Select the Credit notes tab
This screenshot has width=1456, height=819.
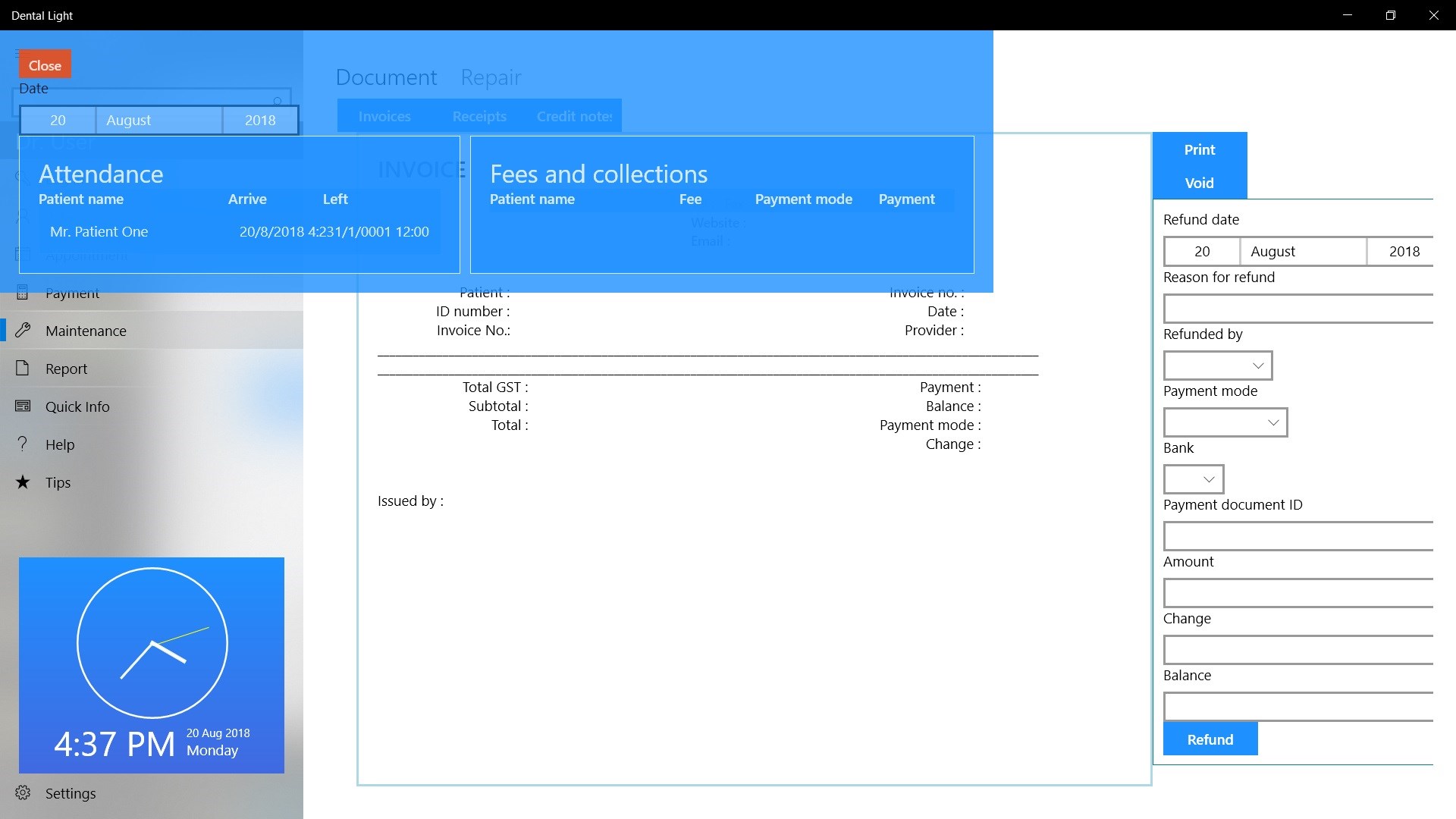click(x=574, y=116)
